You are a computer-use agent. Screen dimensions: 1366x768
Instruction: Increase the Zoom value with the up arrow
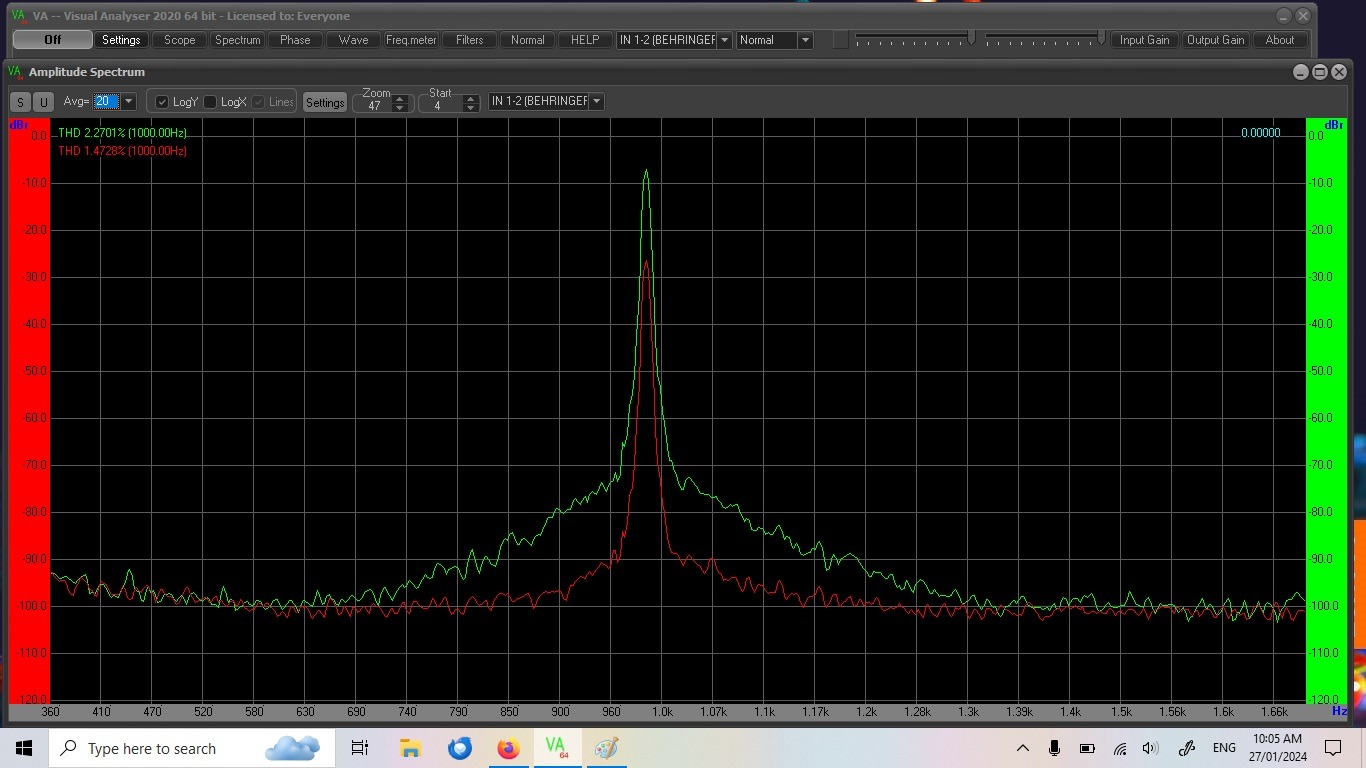click(x=400, y=100)
